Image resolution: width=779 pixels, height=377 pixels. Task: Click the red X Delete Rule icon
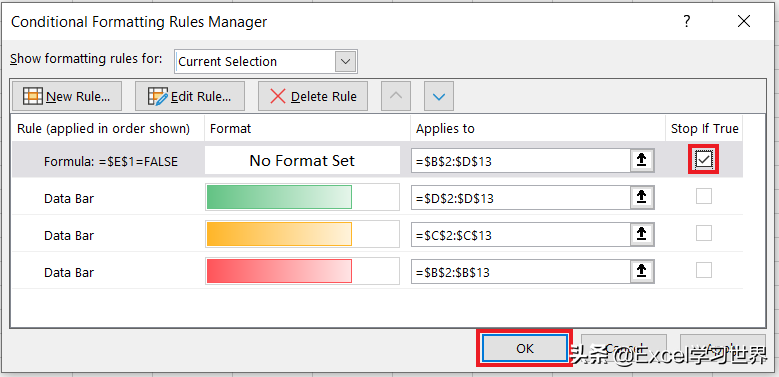tap(278, 96)
